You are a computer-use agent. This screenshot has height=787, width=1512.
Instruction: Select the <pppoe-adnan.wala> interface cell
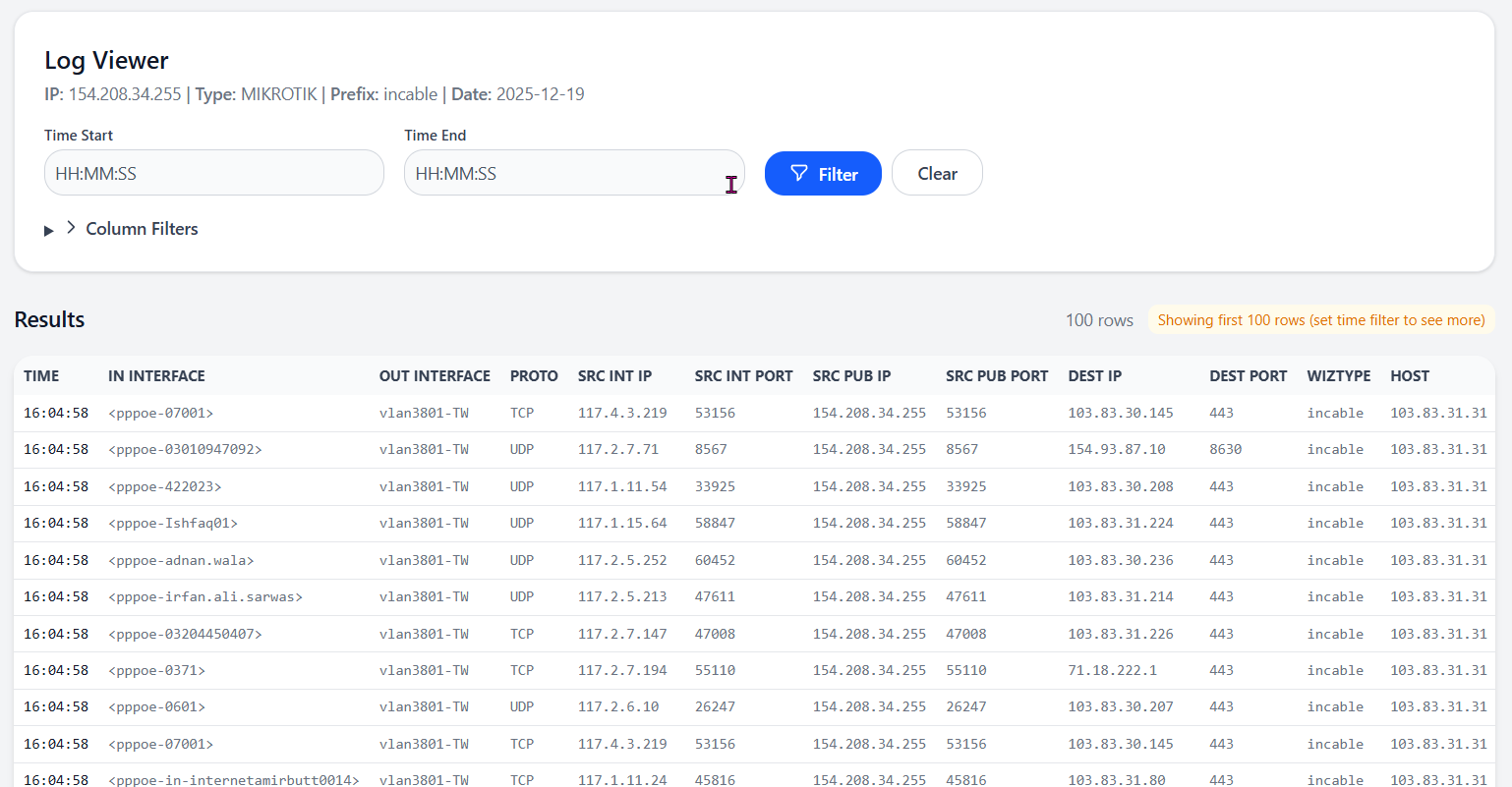coord(181,560)
